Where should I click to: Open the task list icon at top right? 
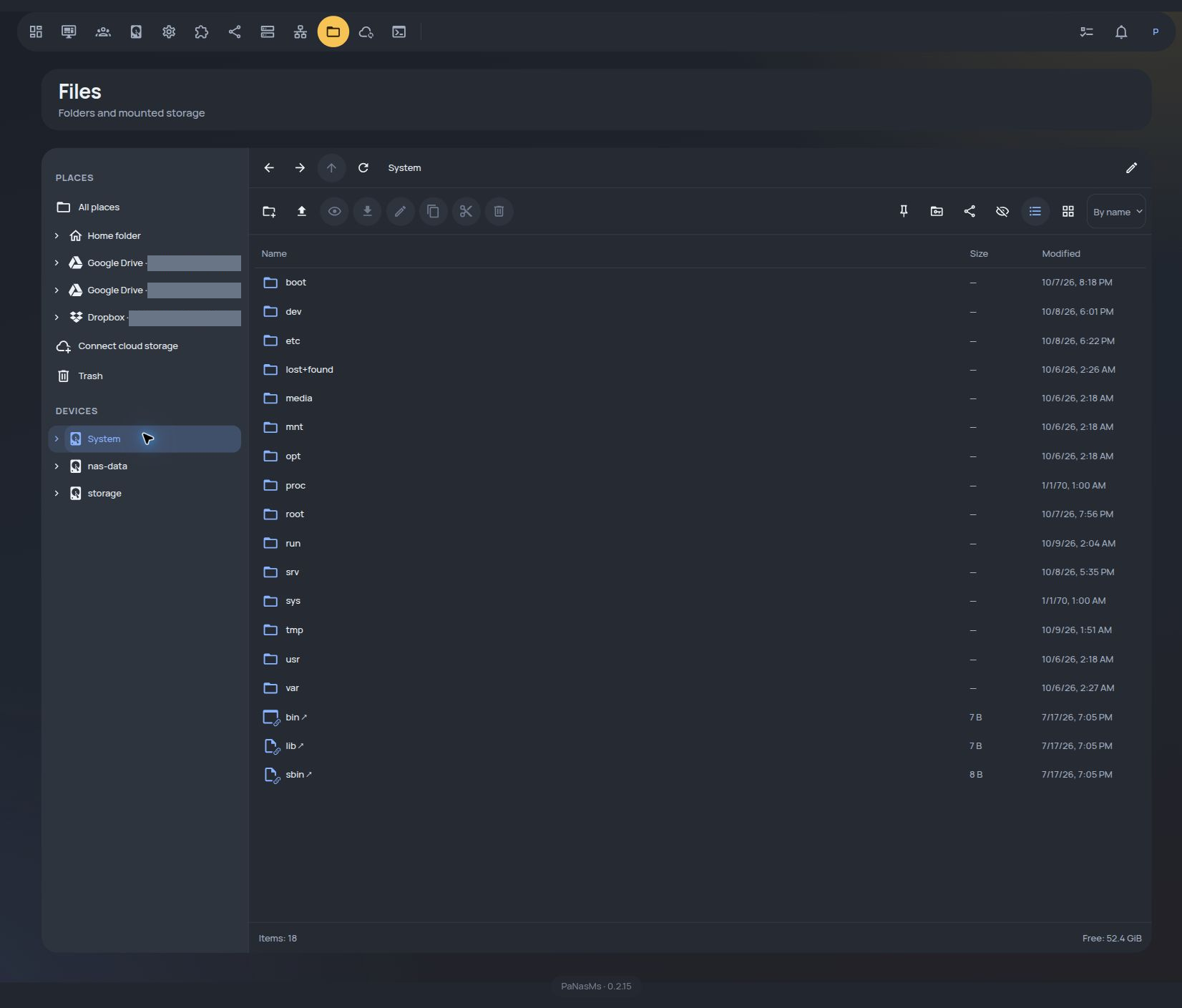click(1087, 31)
